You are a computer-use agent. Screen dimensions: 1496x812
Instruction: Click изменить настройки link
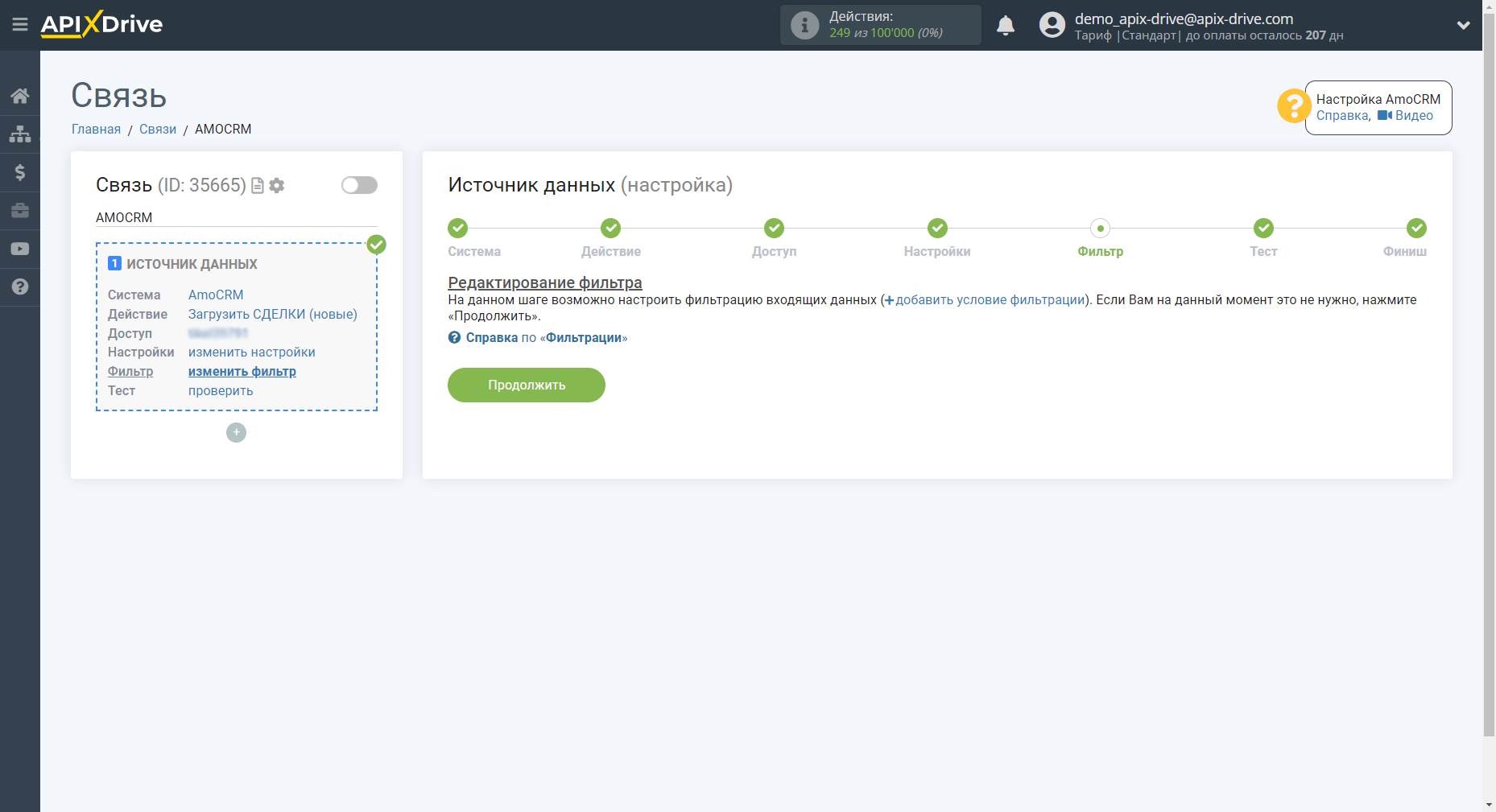click(252, 352)
